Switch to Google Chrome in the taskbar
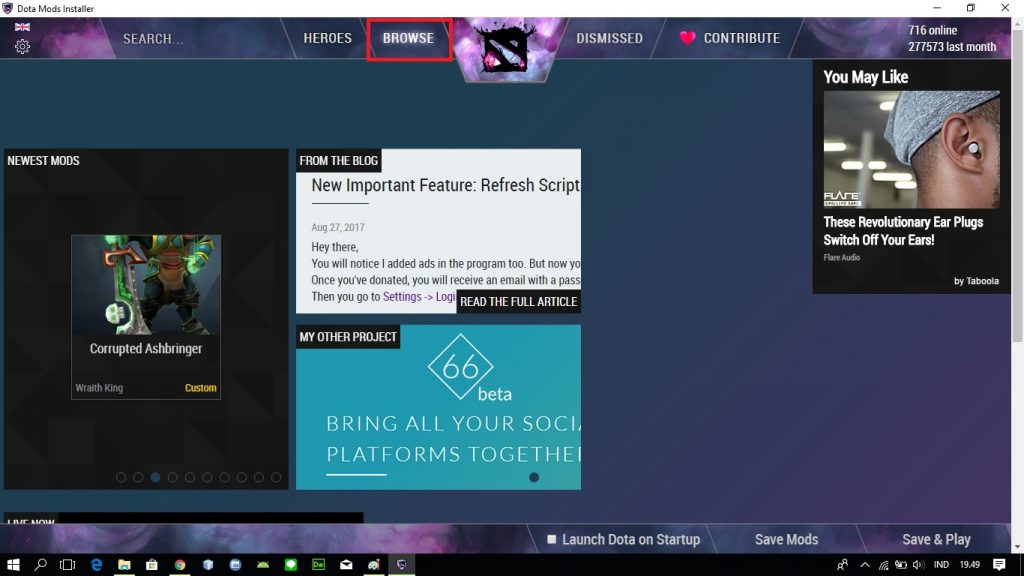The image size is (1024, 576). (x=180, y=565)
